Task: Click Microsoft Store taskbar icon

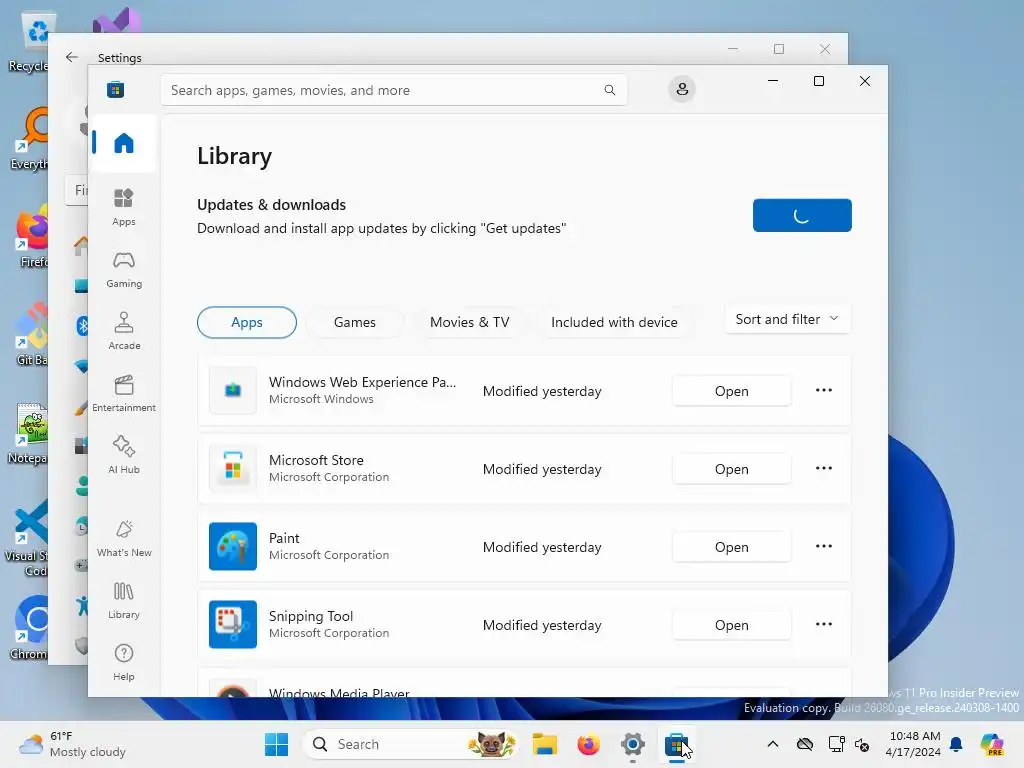Action: pos(676,744)
